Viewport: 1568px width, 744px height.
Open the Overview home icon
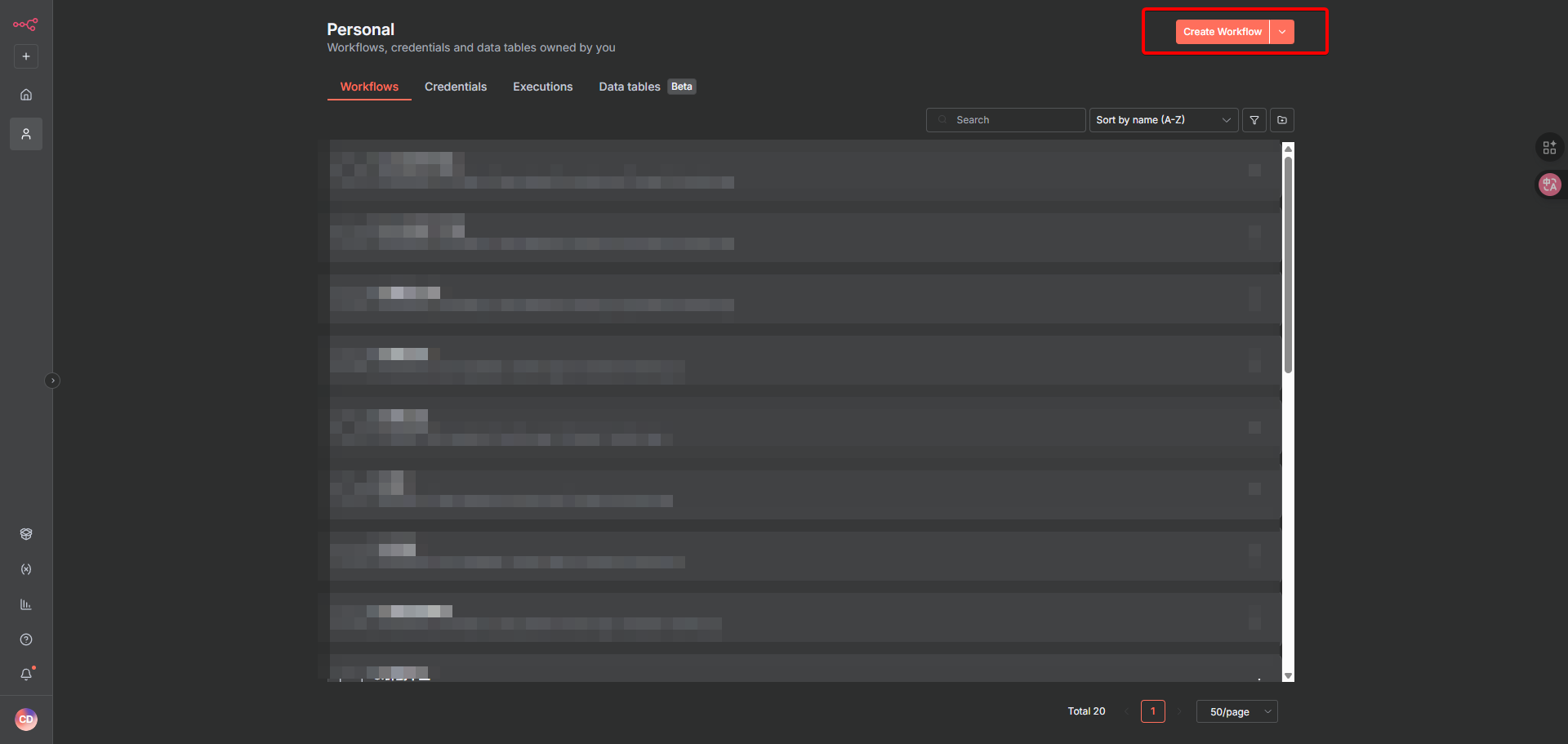pos(26,95)
